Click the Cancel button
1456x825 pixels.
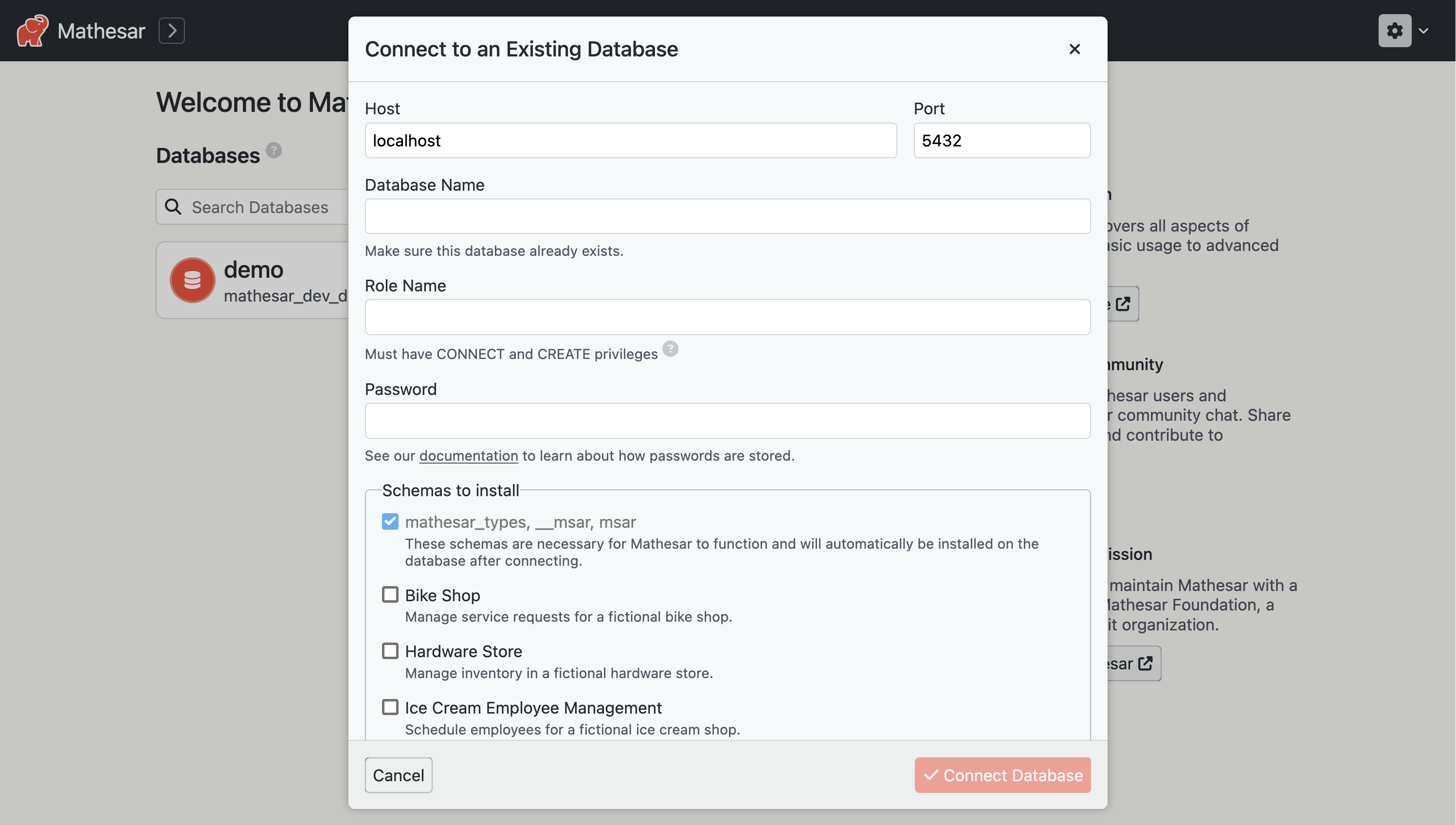pyautogui.click(x=399, y=775)
